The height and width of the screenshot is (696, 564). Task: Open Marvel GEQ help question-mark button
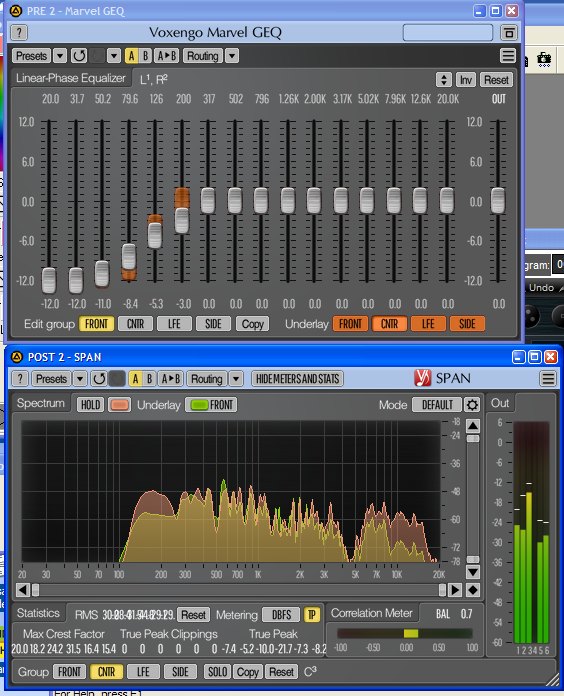tap(19, 32)
